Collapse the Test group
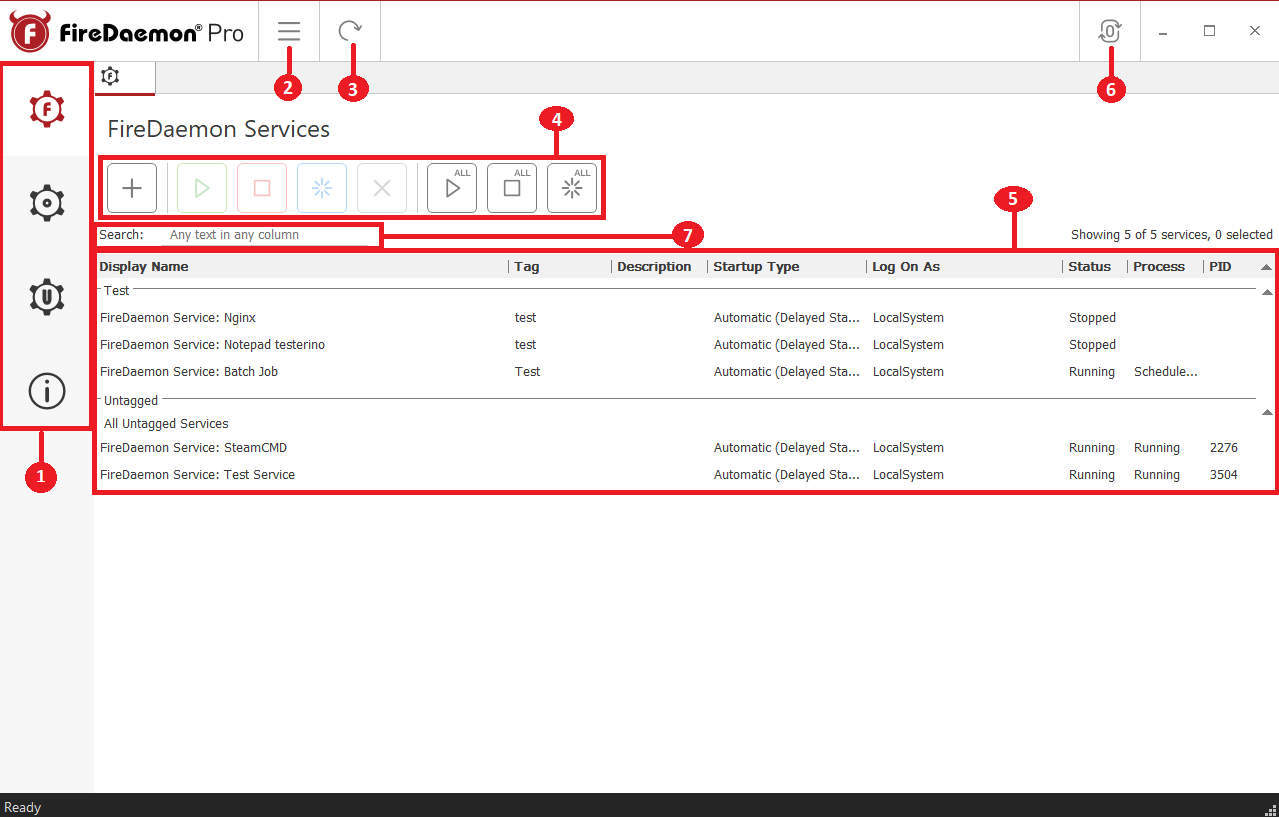1279x817 pixels. click(1267, 295)
